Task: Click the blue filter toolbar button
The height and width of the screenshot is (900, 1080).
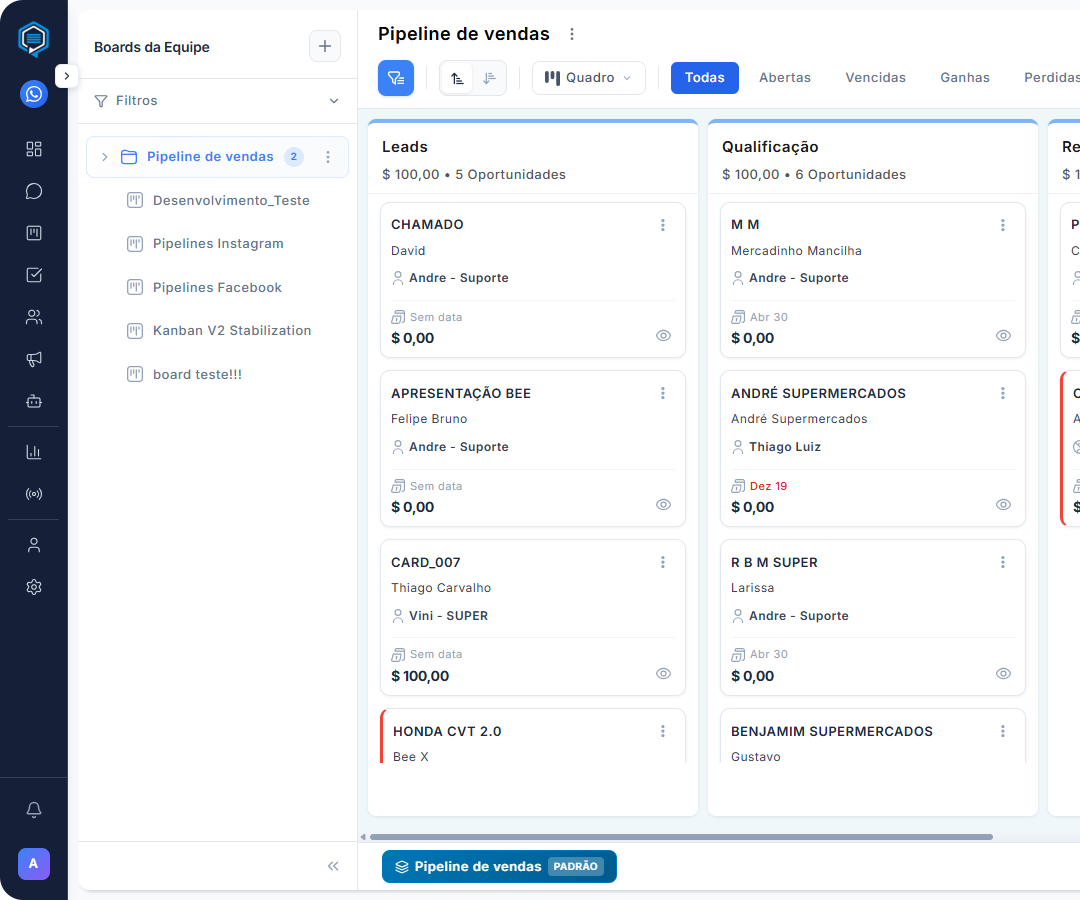Action: (x=396, y=78)
